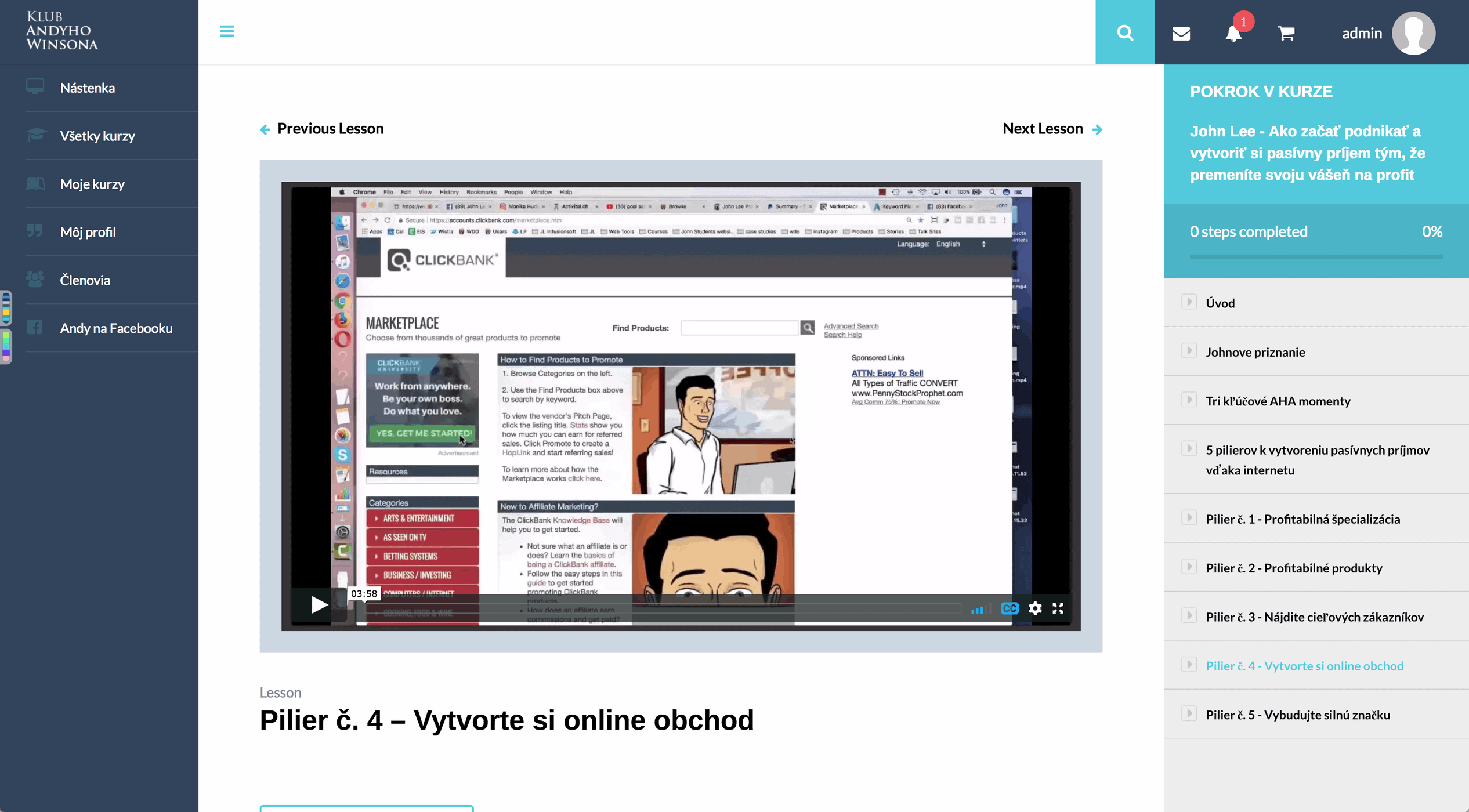The image size is (1469, 812).
Task: Open Pilier č. 2 - Profitabilné produkty lesson
Action: (x=1294, y=568)
